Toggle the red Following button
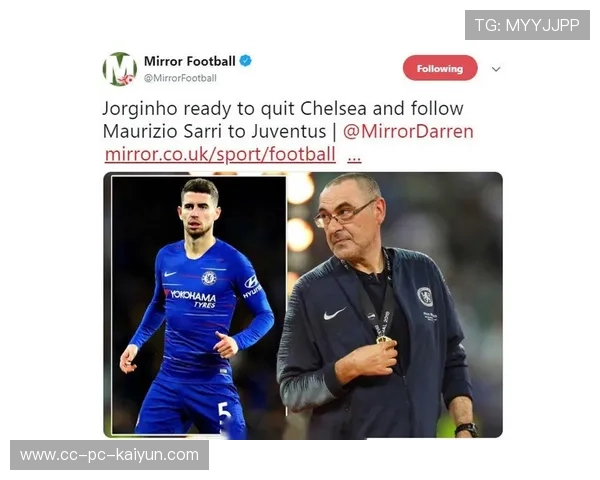 click(x=440, y=68)
